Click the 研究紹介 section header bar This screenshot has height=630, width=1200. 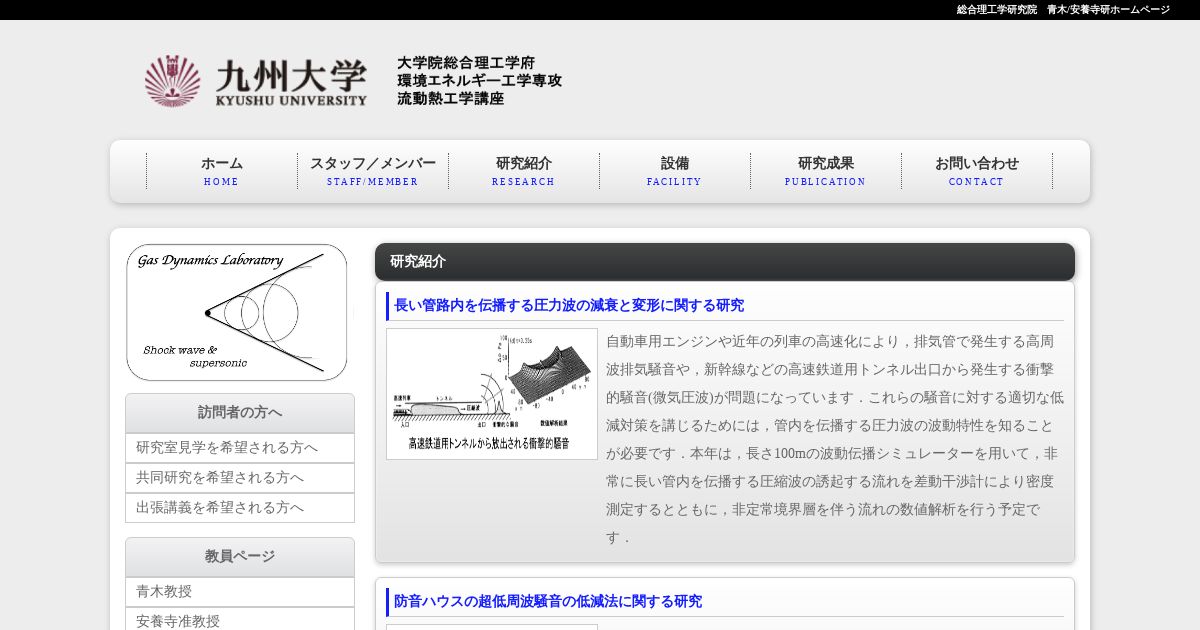point(725,262)
